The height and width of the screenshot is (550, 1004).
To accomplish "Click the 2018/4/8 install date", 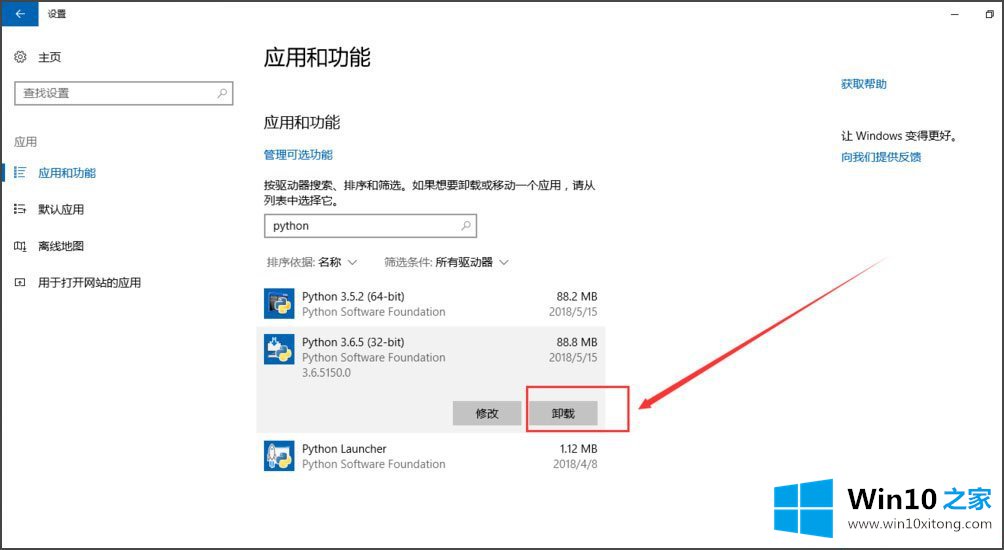I will [x=575, y=464].
